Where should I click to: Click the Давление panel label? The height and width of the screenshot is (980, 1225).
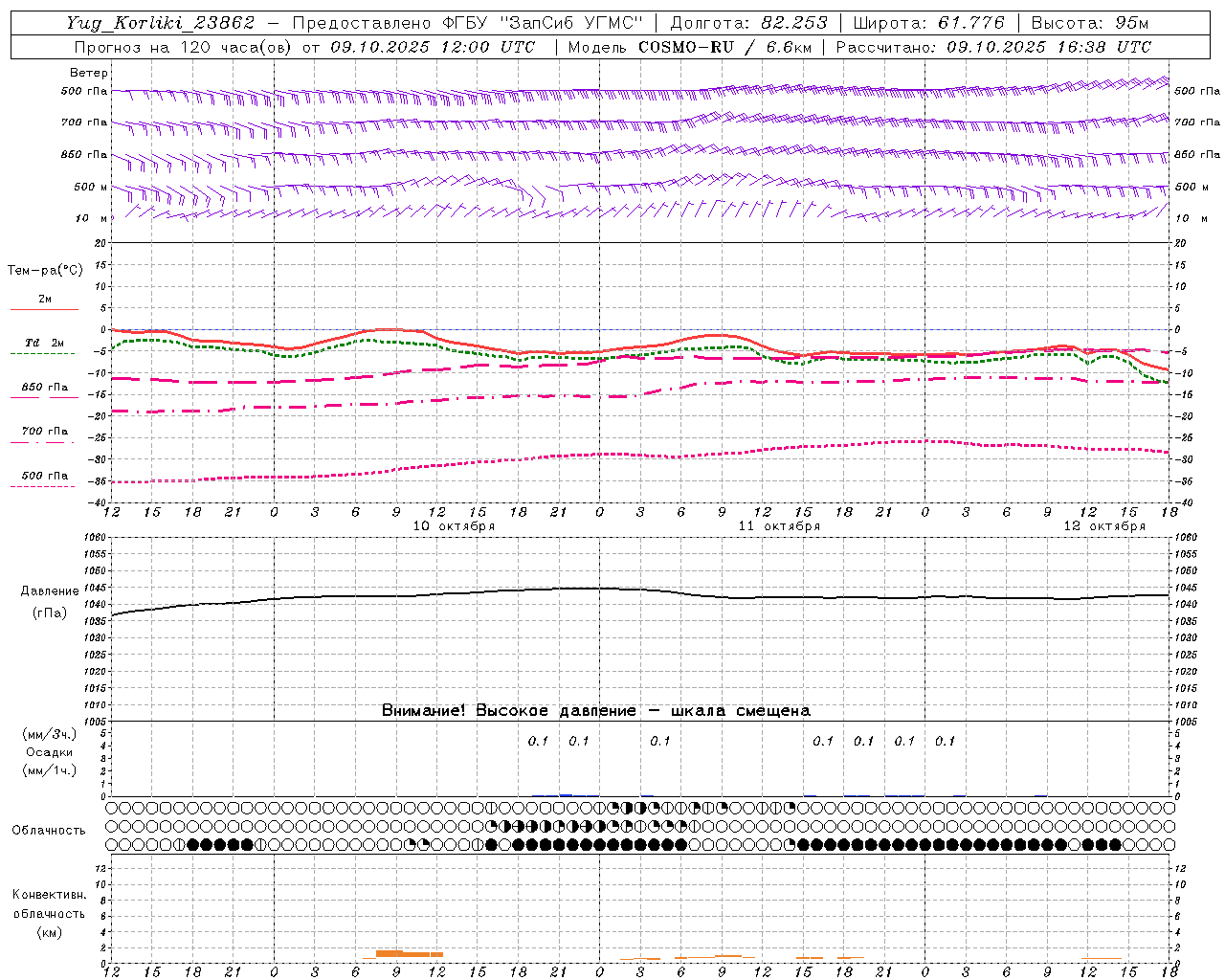click(x=50, y=591)
